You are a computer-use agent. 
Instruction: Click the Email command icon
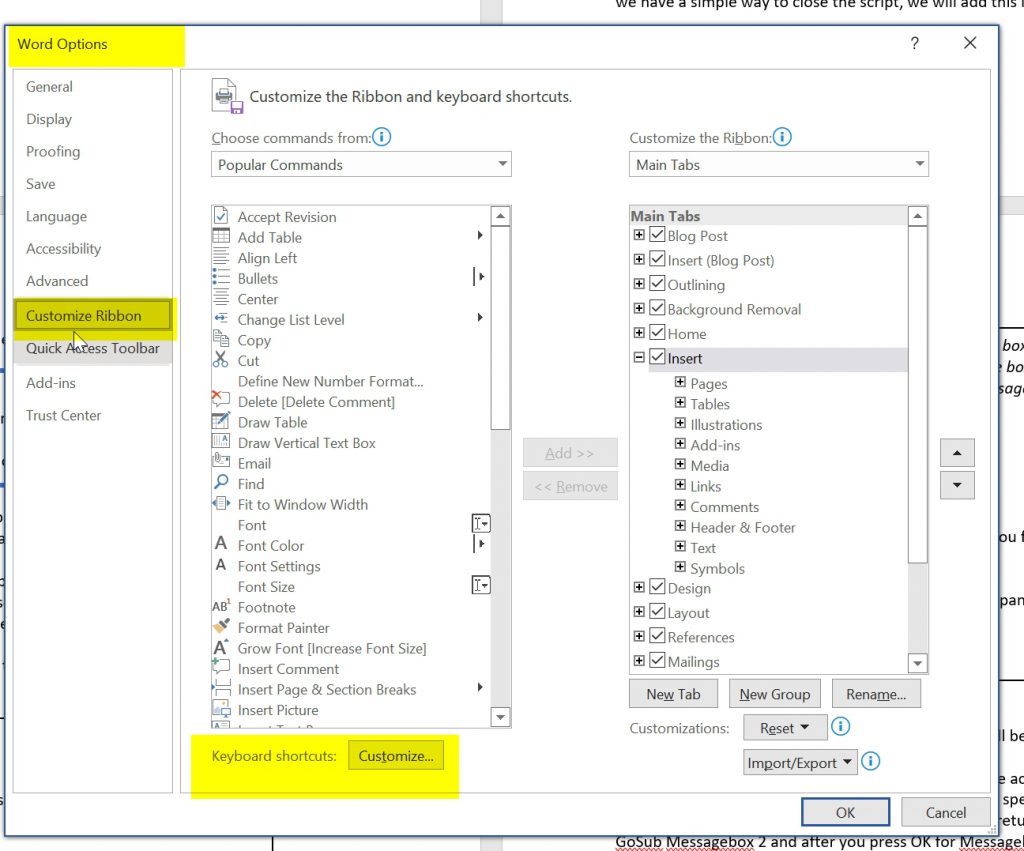click(x=221, y=463)
